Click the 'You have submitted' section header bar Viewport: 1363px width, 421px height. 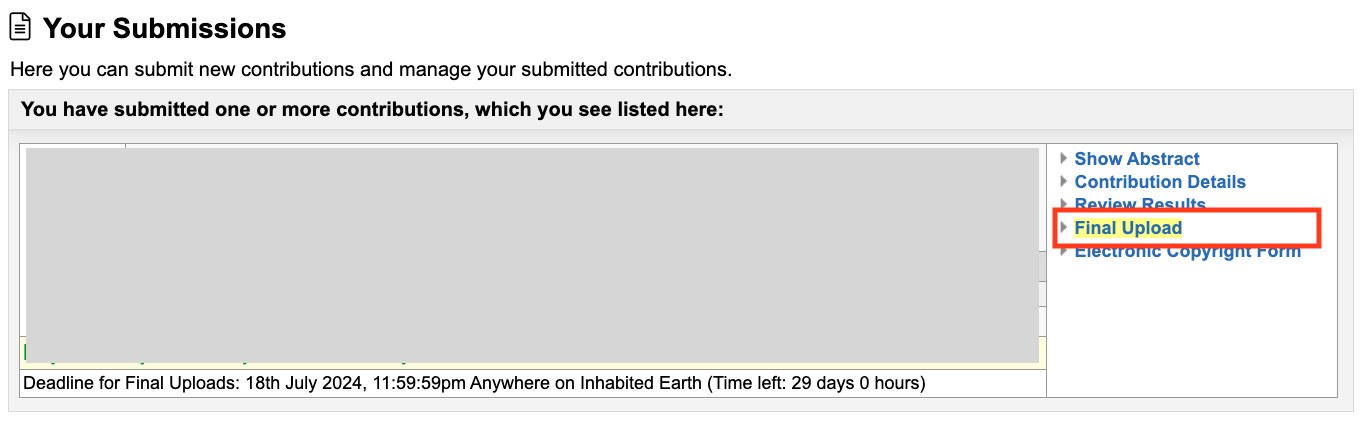pyautogui.click(x=681, y=109)
